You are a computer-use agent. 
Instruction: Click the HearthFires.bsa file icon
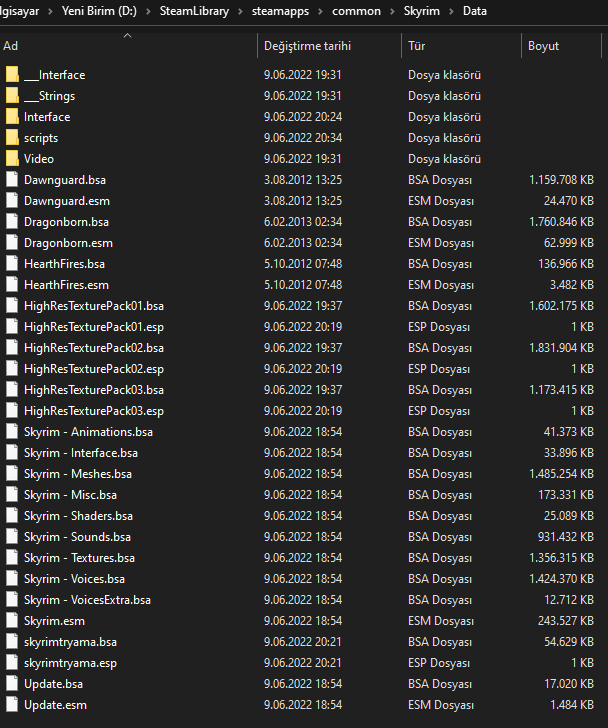pos(12,263)
